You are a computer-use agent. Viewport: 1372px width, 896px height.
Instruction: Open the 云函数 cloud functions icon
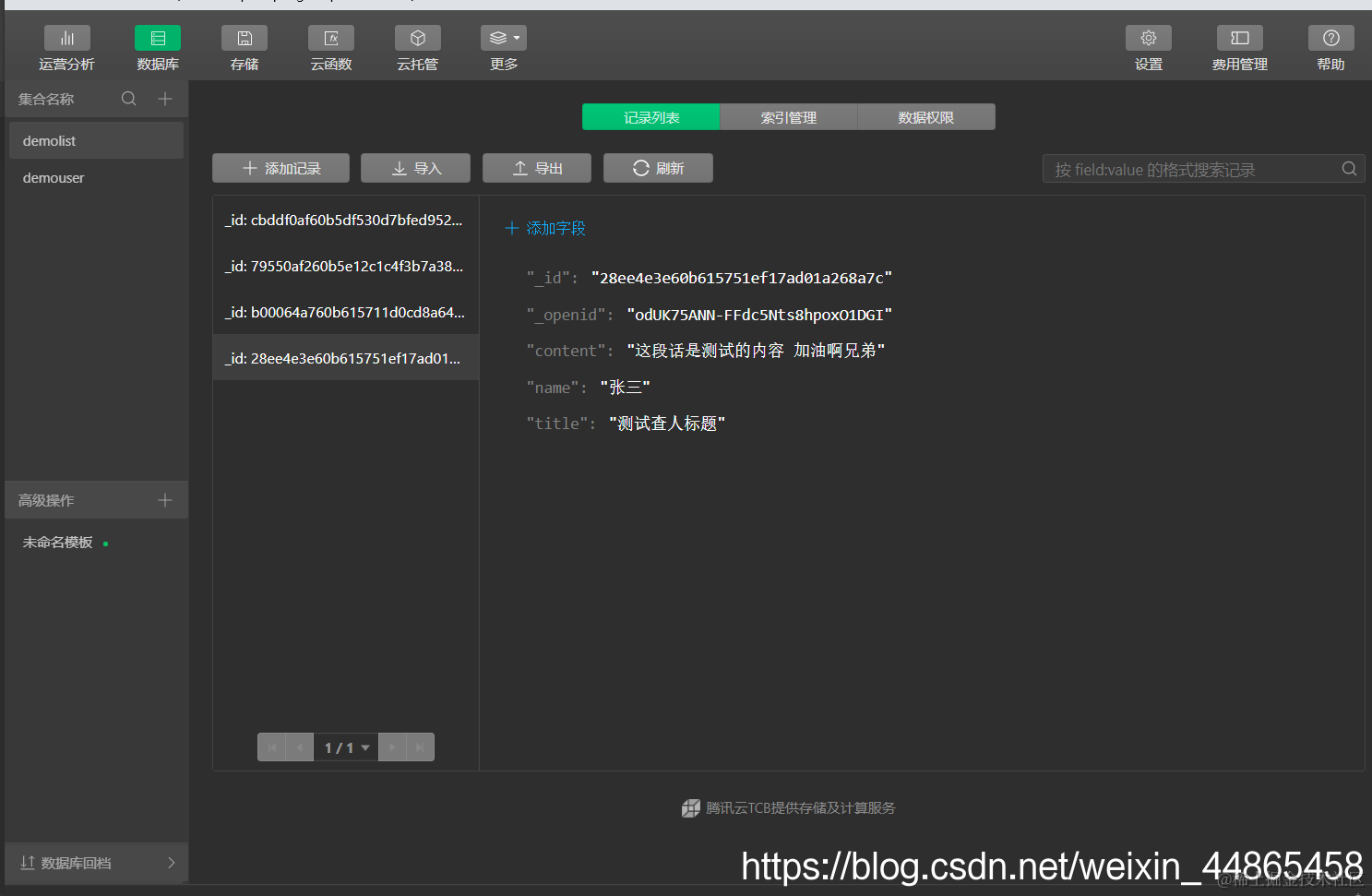coord(331,38)
